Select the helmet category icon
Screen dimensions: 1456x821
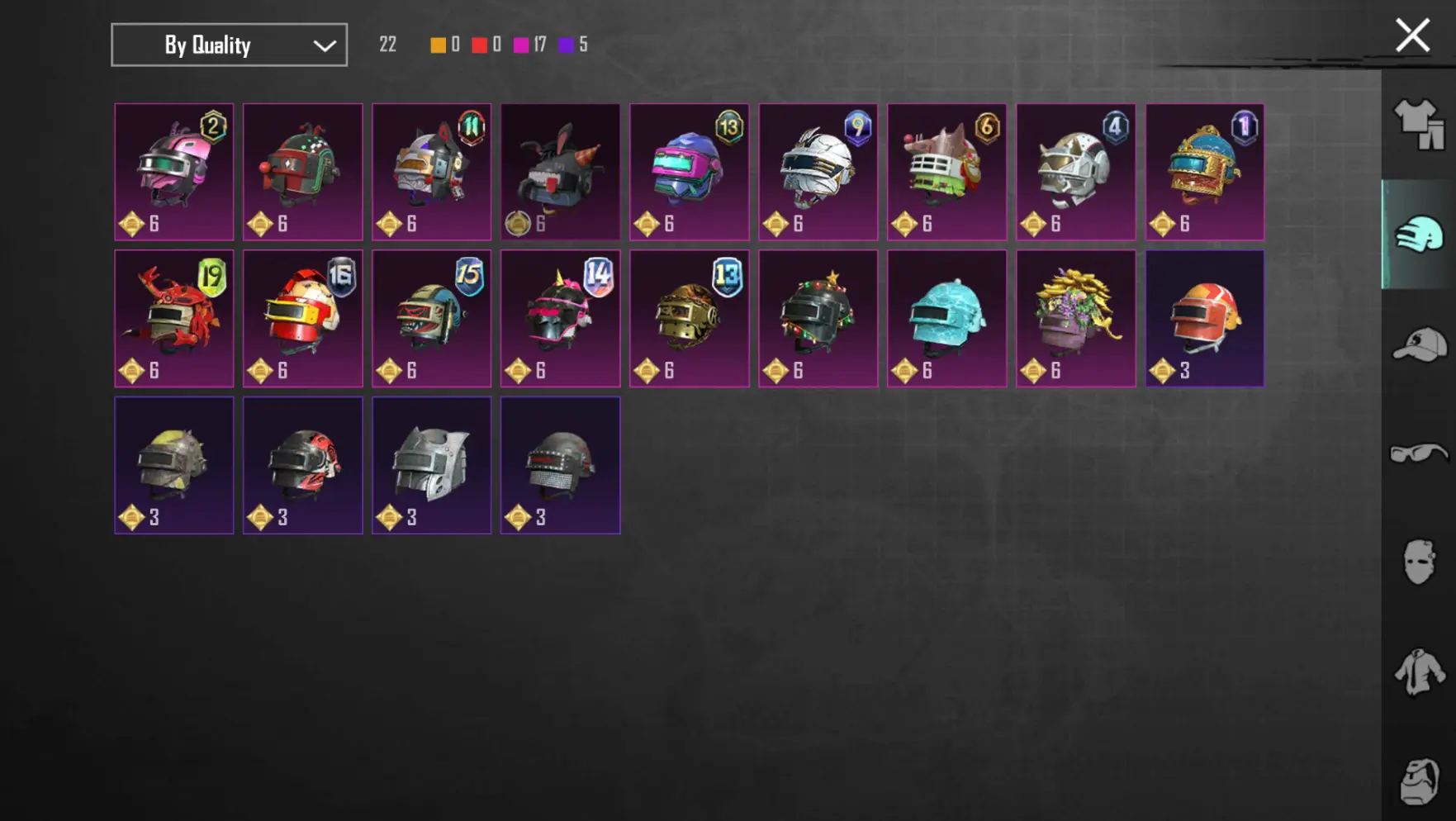click(1419, 235)
